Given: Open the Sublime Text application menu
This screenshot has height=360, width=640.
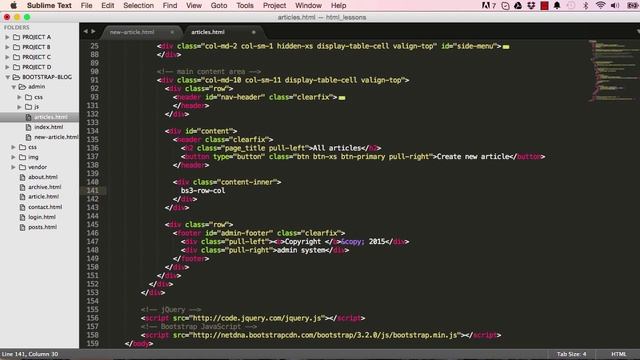Looking at the screenshot, I should click(49, 5).
